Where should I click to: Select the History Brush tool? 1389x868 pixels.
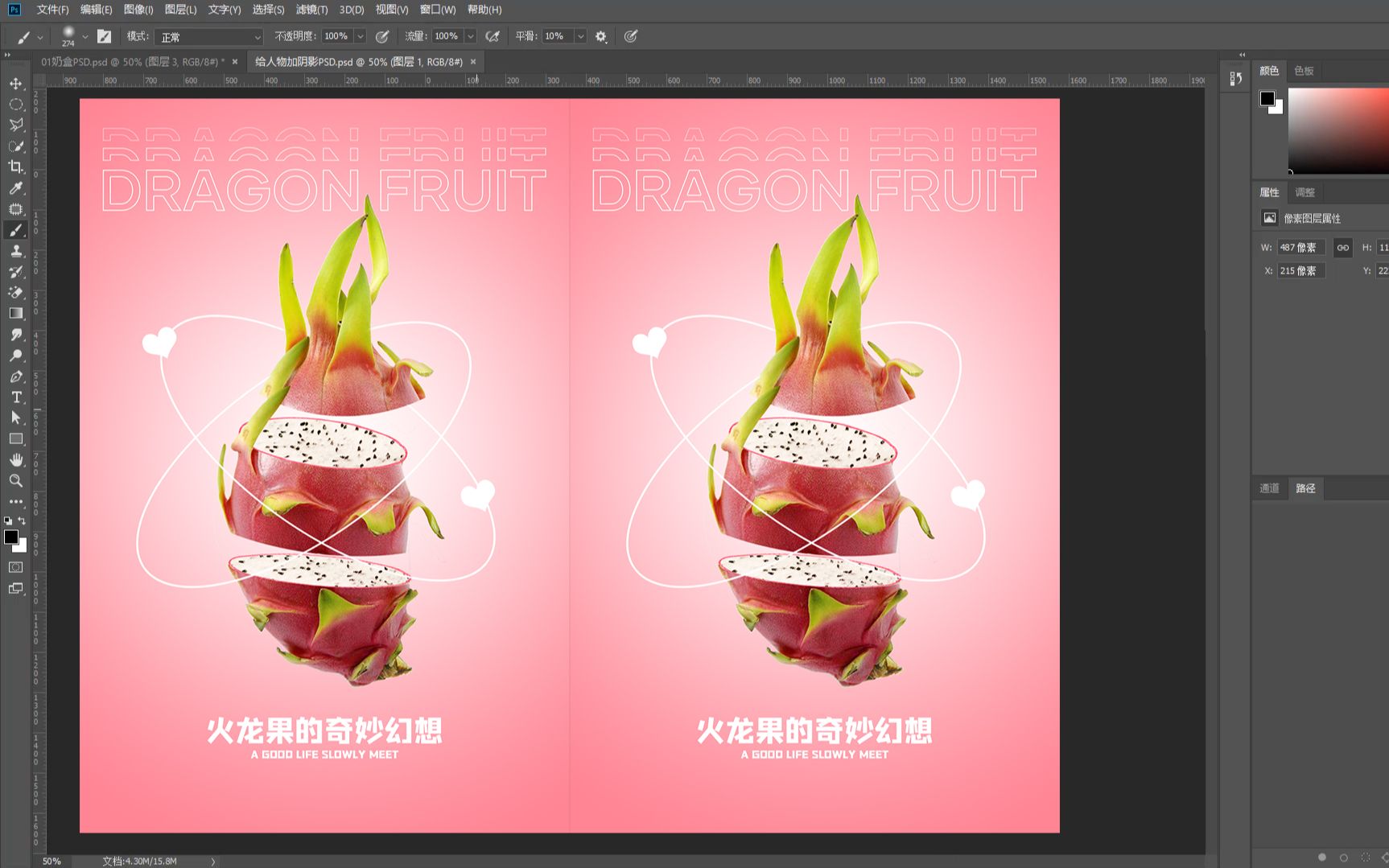pyautogui.click(x=16, y=272)
